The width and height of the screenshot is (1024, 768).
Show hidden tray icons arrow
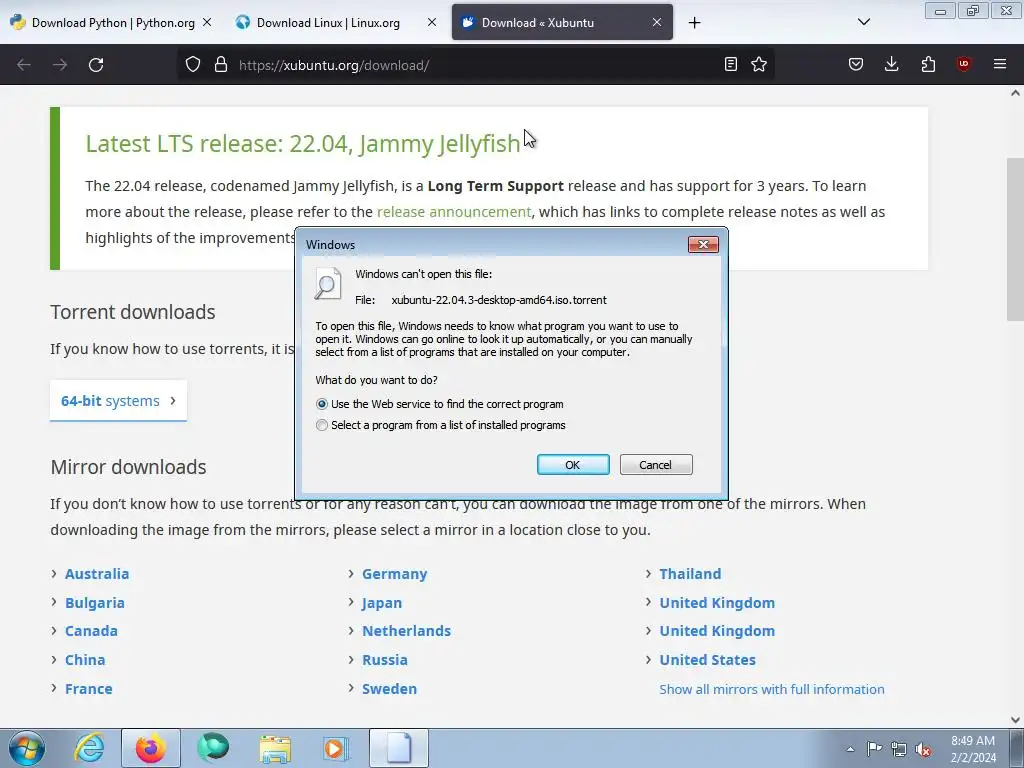[x=850, y=749]
